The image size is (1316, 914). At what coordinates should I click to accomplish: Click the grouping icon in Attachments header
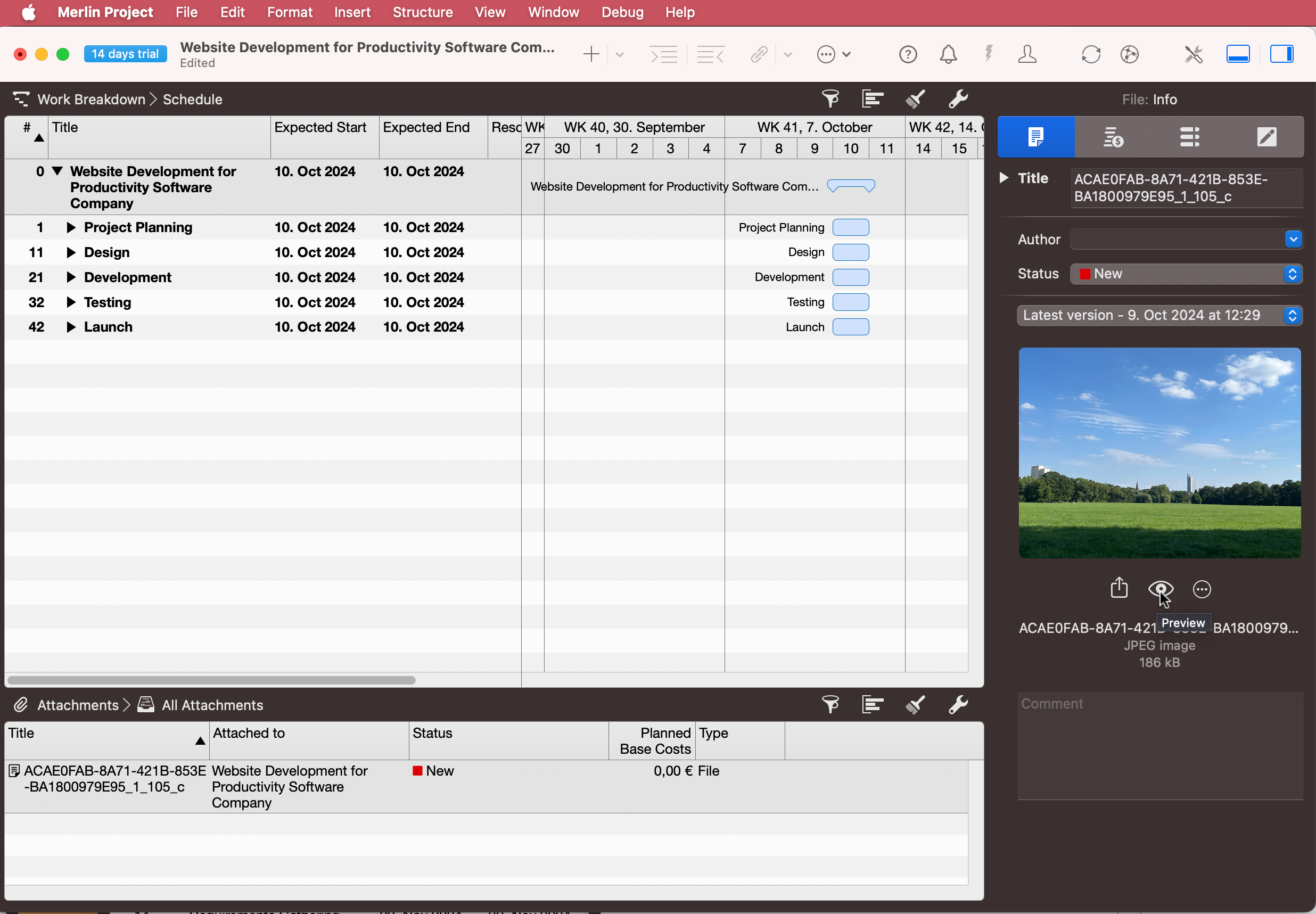(873, 704)
